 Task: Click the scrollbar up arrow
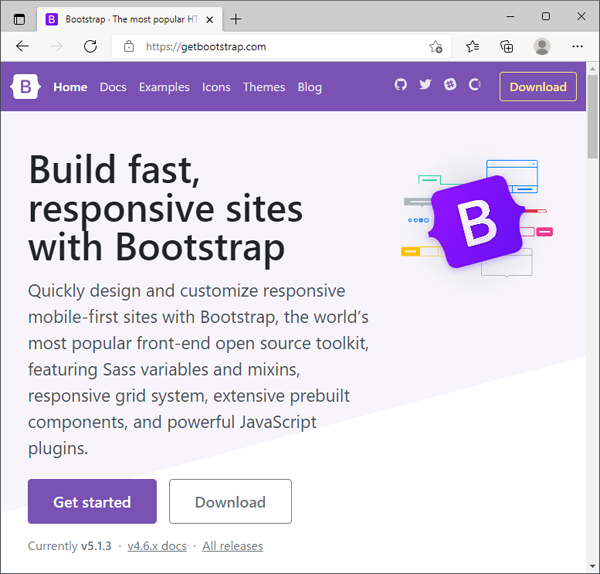pyautogui.click(x=593, y=69)
